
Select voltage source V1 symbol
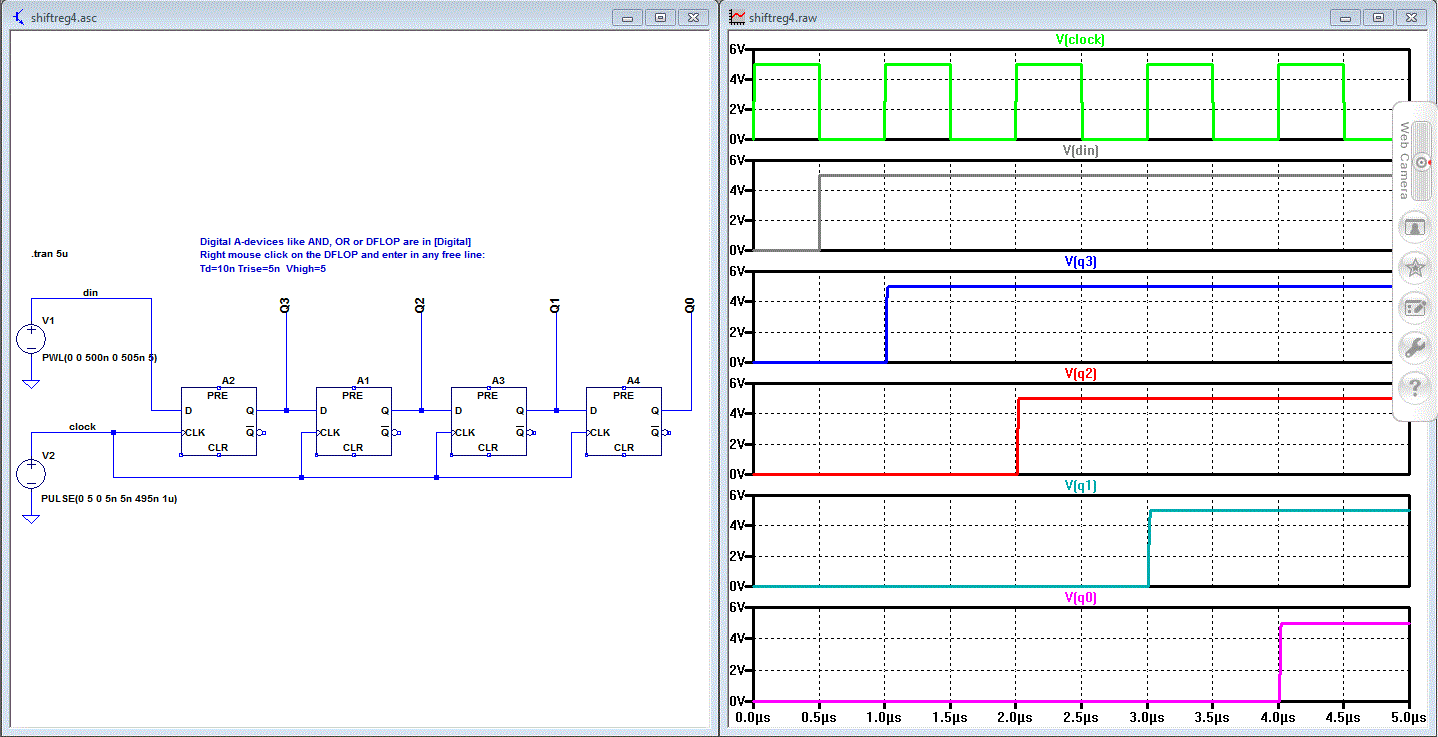pos(31,340)
